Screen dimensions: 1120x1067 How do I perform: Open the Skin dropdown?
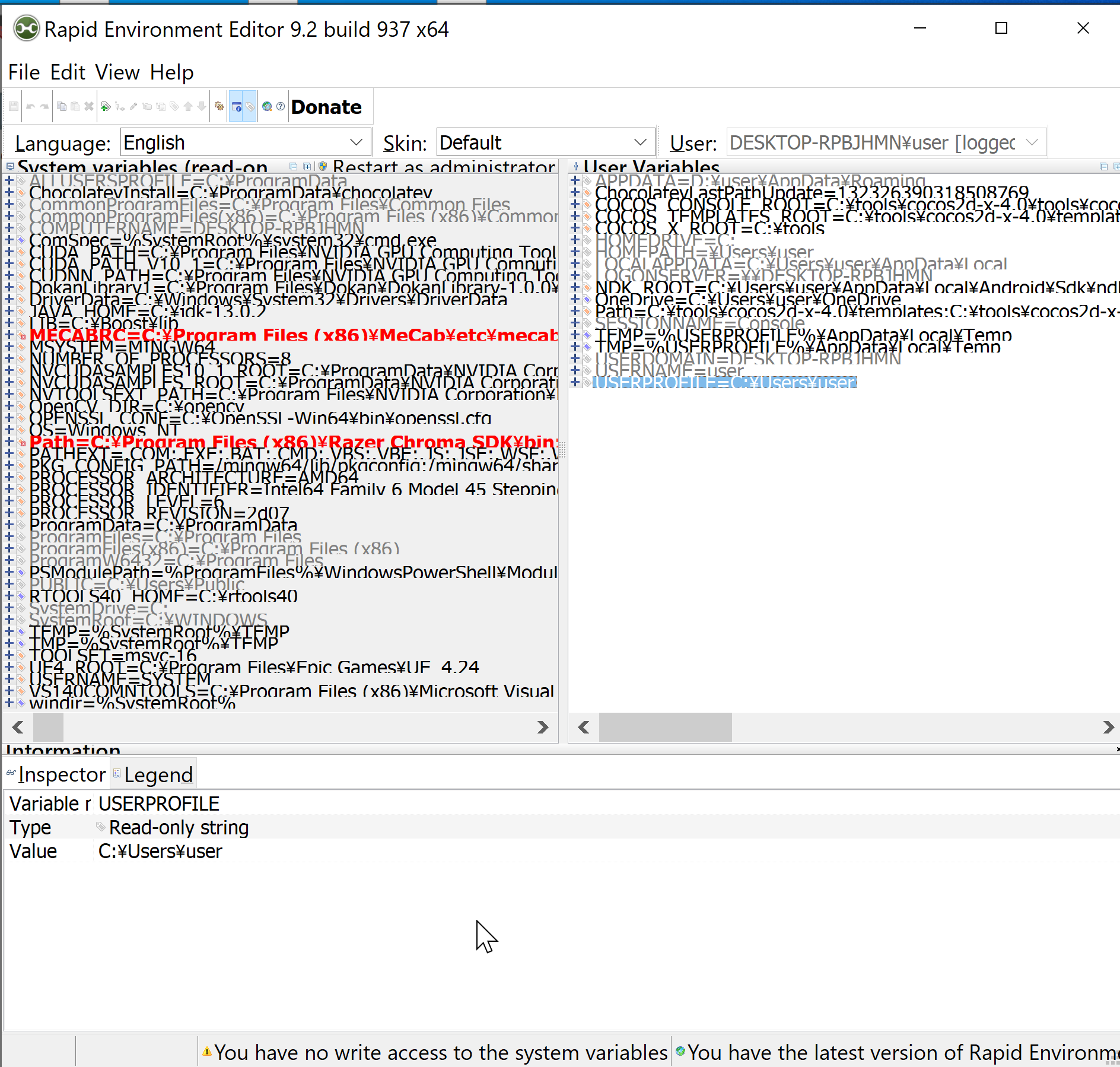(546, 142)
